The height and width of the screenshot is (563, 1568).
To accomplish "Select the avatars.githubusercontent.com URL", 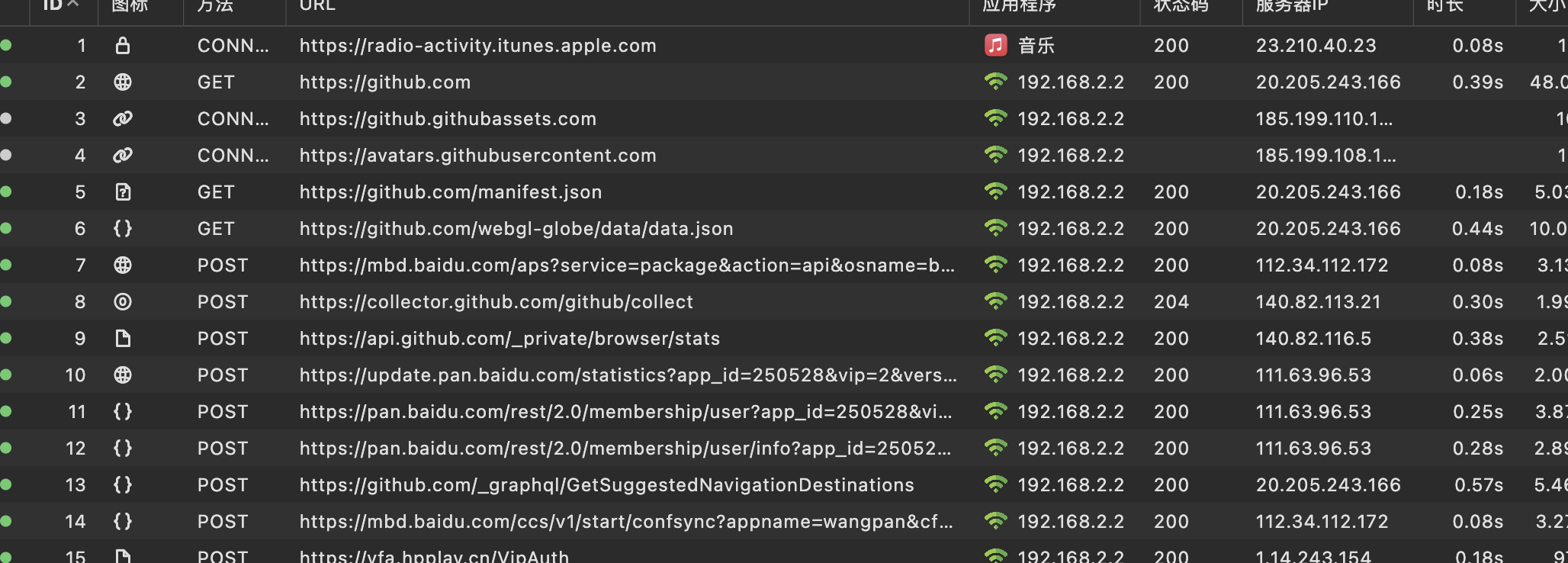I will (x=478, y=156).
